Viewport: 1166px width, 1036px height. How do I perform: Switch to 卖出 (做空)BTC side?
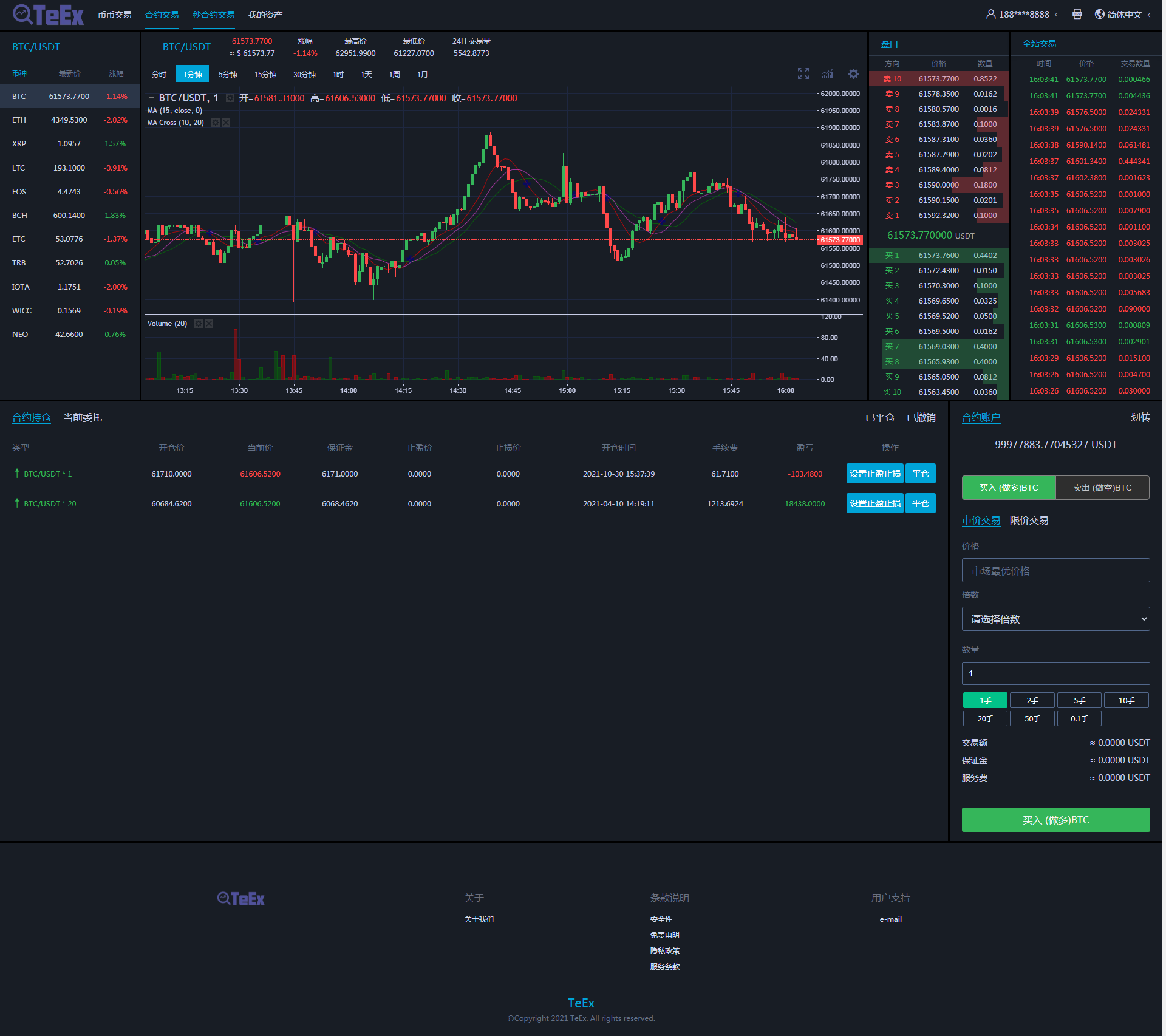click(x=1102, y=487)
